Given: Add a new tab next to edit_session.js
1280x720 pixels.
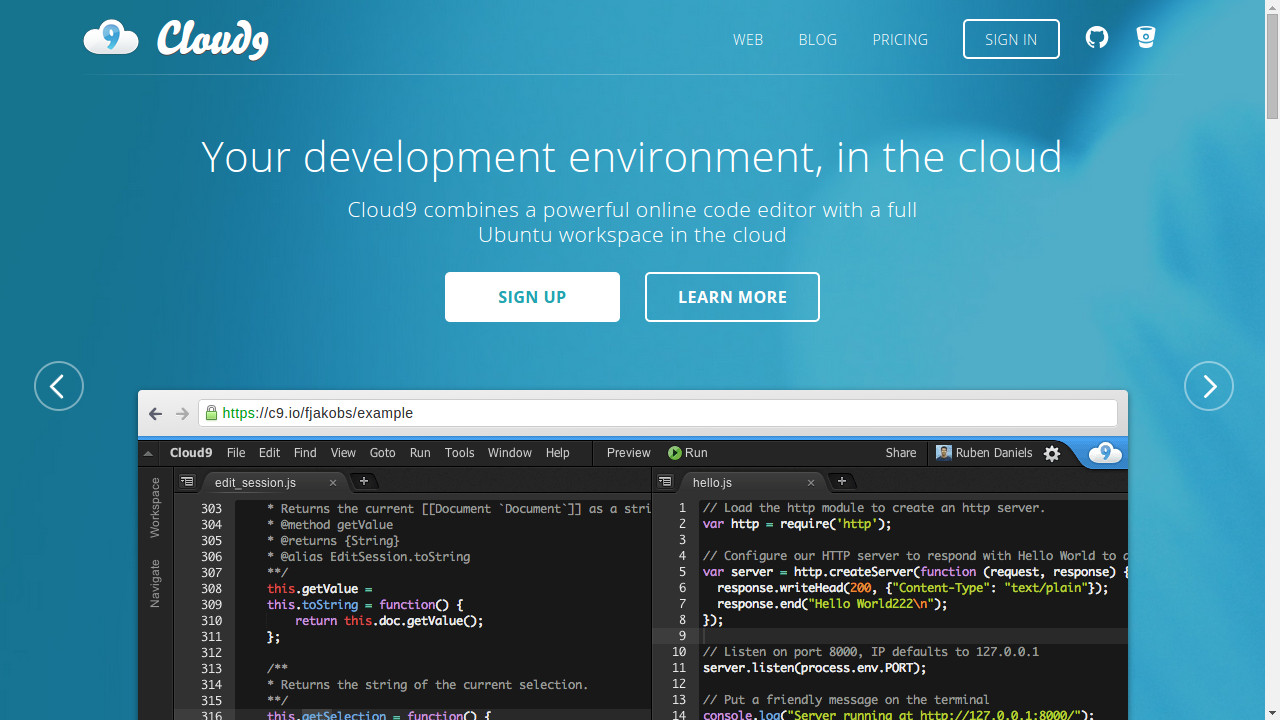Looking at the screenshot, I should click(x=364, y=482).
